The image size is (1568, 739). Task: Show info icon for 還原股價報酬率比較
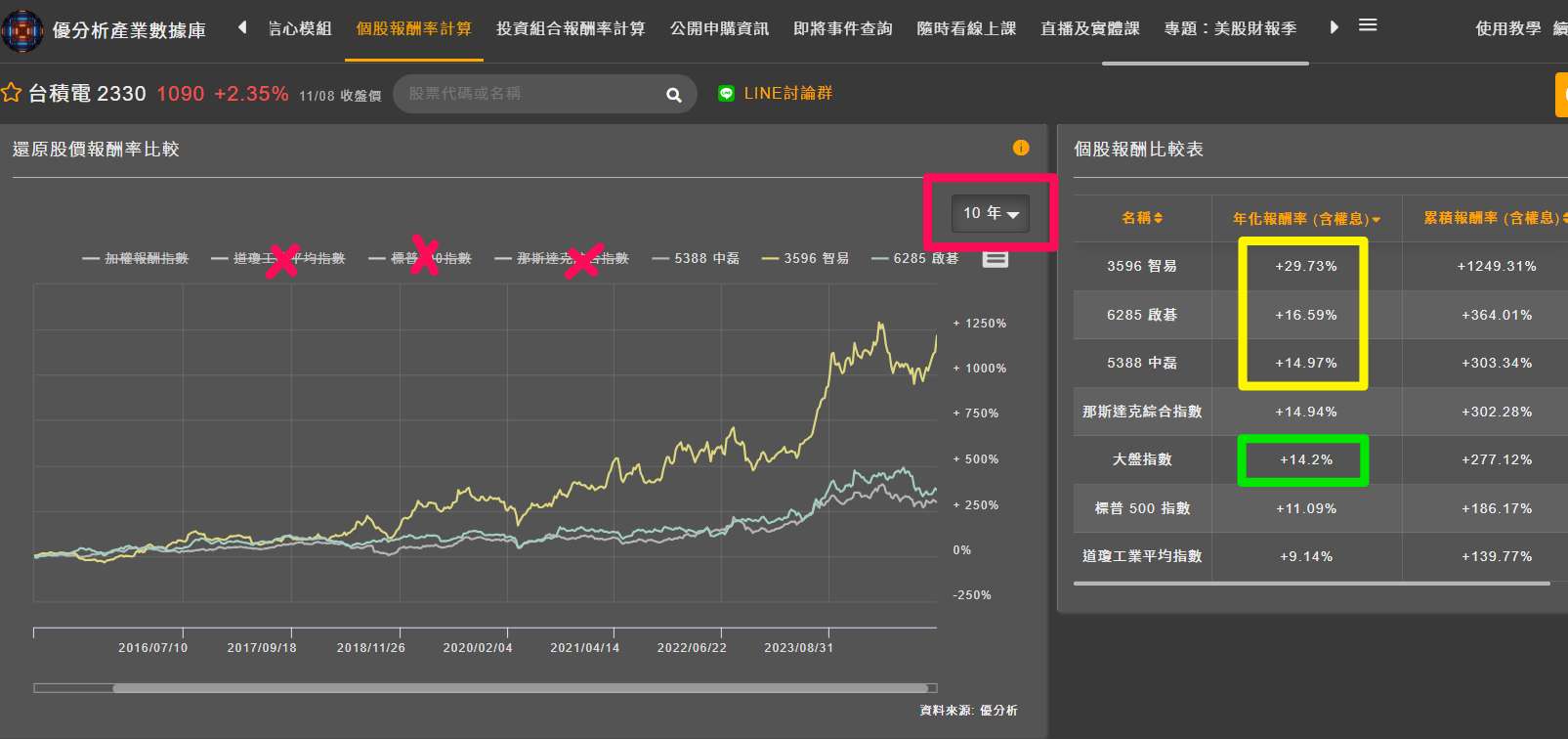(1021, 148)
